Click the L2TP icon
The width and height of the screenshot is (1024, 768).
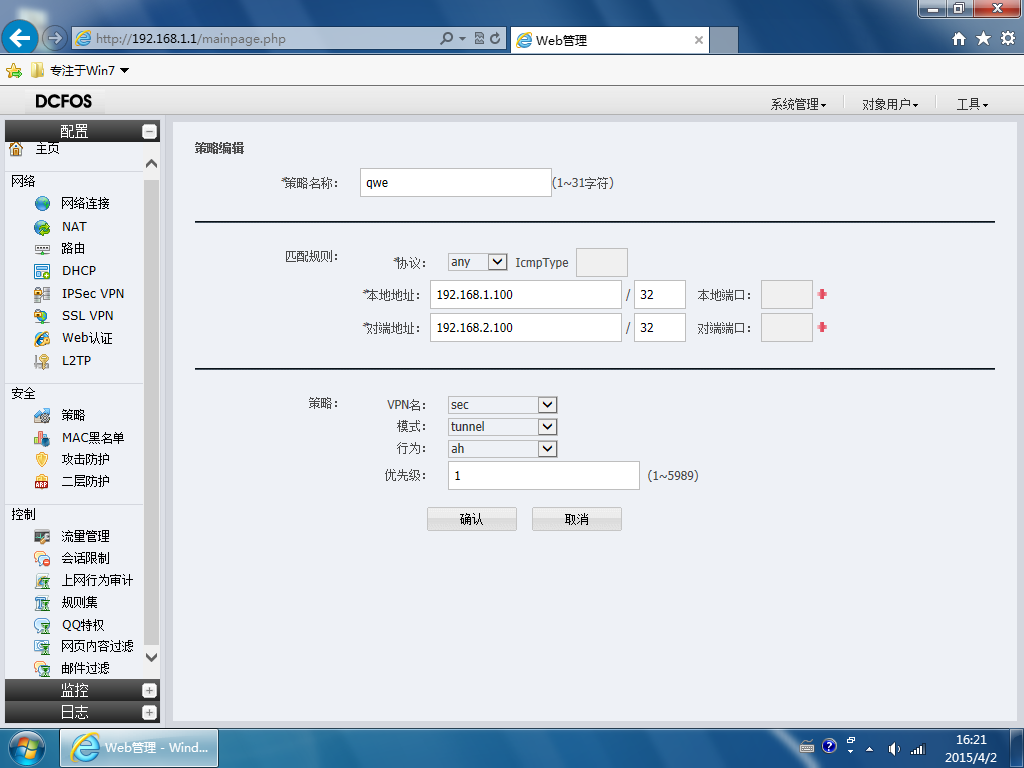(42, 361)
